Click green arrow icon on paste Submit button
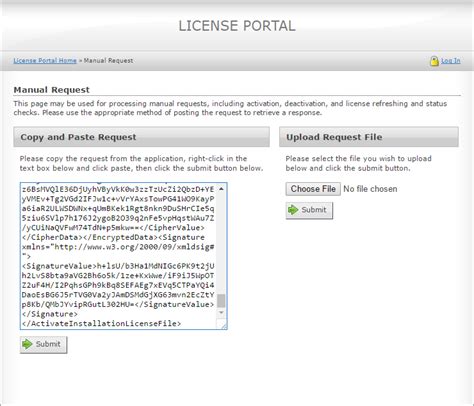The width and height of the screenshot is (474, 406). click(27, 344)
